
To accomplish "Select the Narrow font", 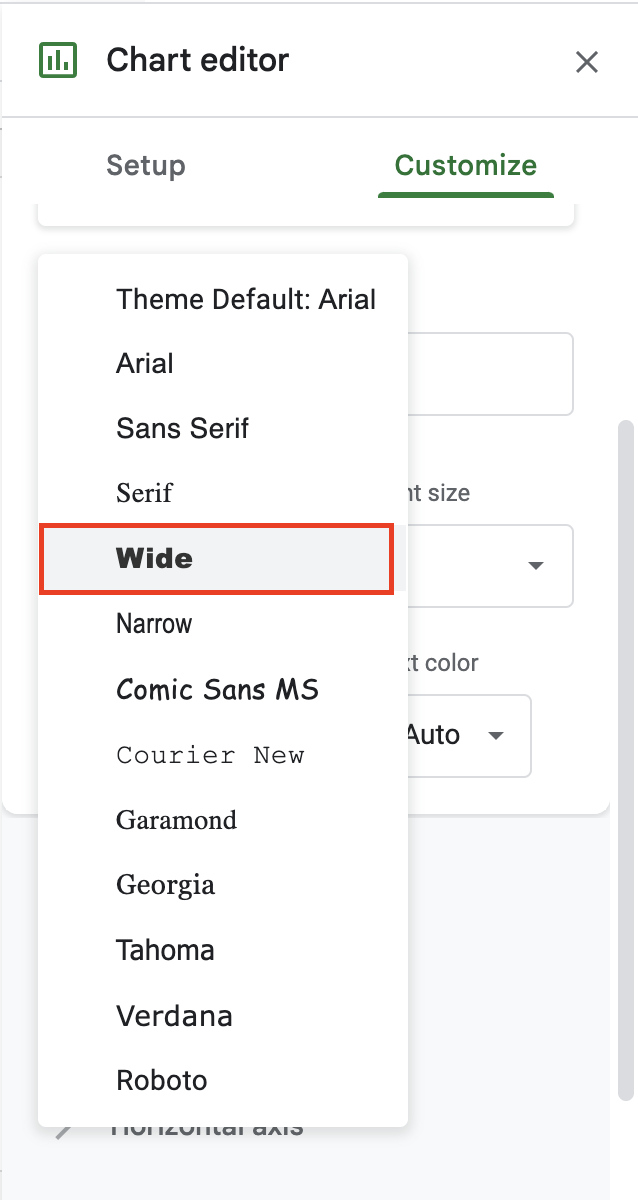I will [x=154, y=624].
